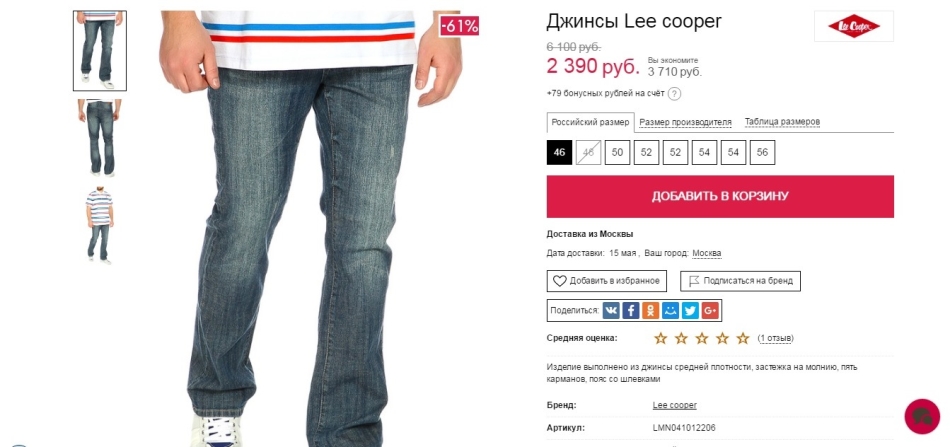Share the product on VK
Image resolution: width=950 pixels, height=447 pixels.
coord(611,311)
